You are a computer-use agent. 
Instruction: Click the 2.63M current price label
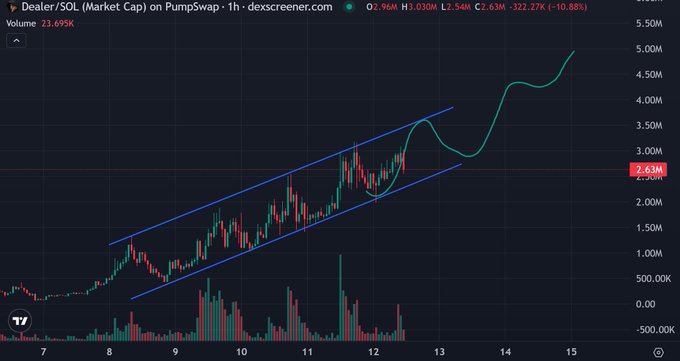[x=648, y=170]
